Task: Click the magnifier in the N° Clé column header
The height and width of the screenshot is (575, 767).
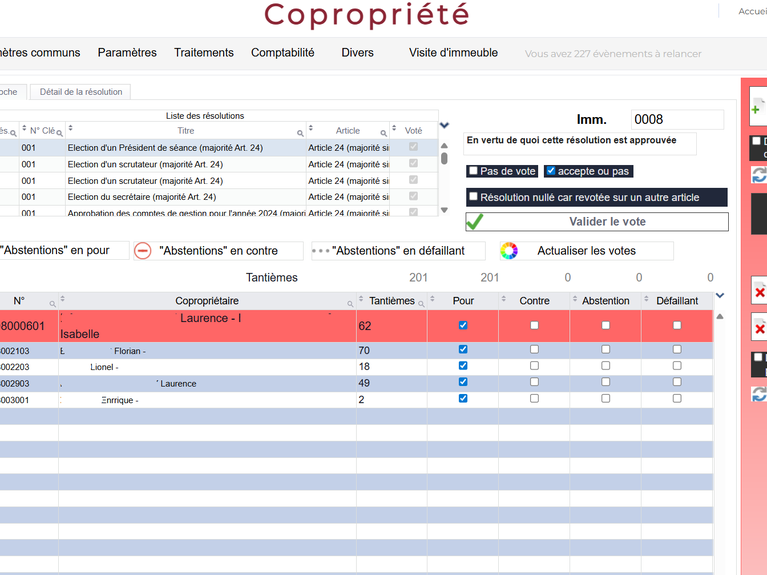Action: click(59, 133)
